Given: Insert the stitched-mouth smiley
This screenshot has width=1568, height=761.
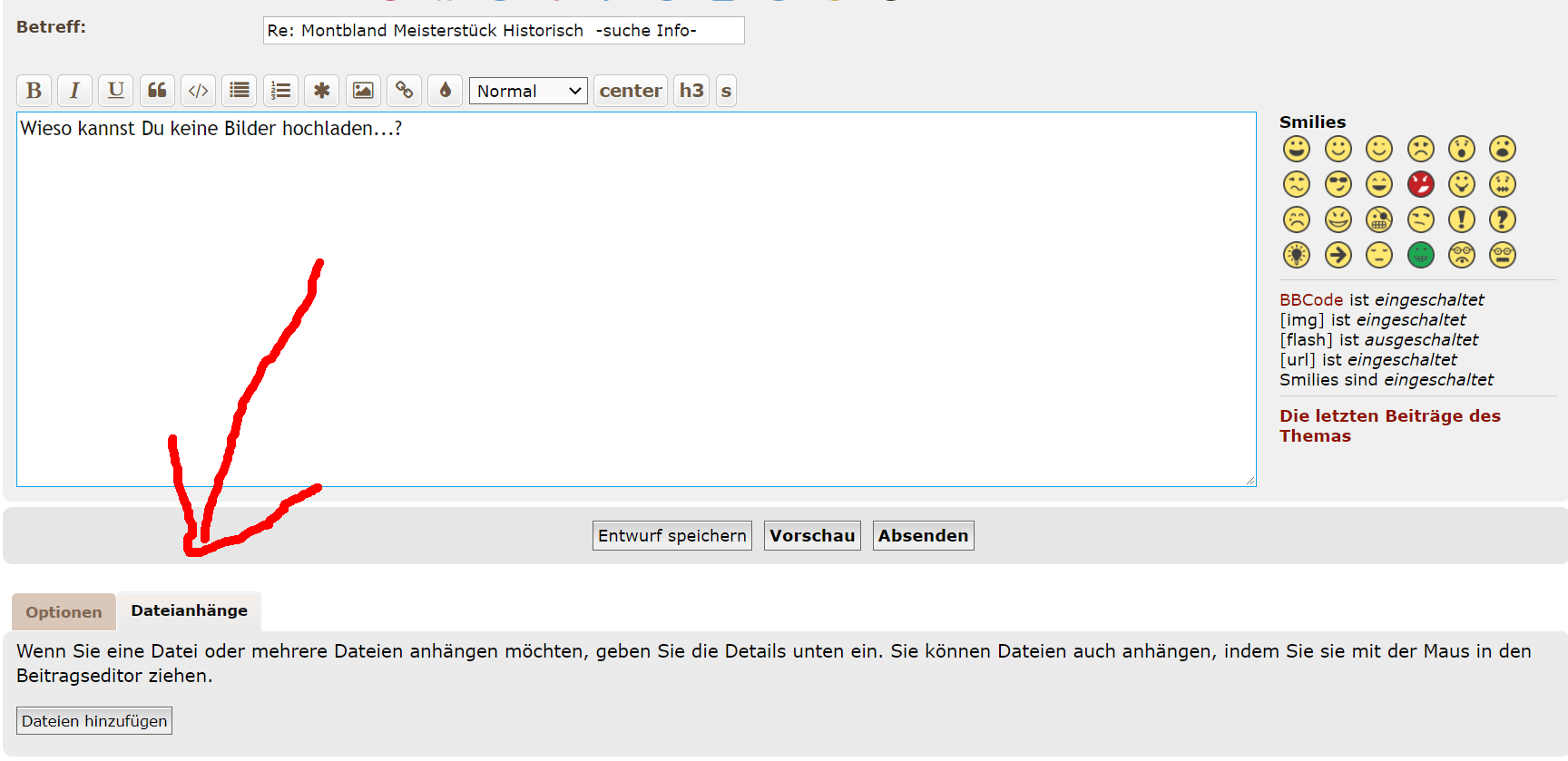Looking at the screenshot, I should tap(1503, 184).
